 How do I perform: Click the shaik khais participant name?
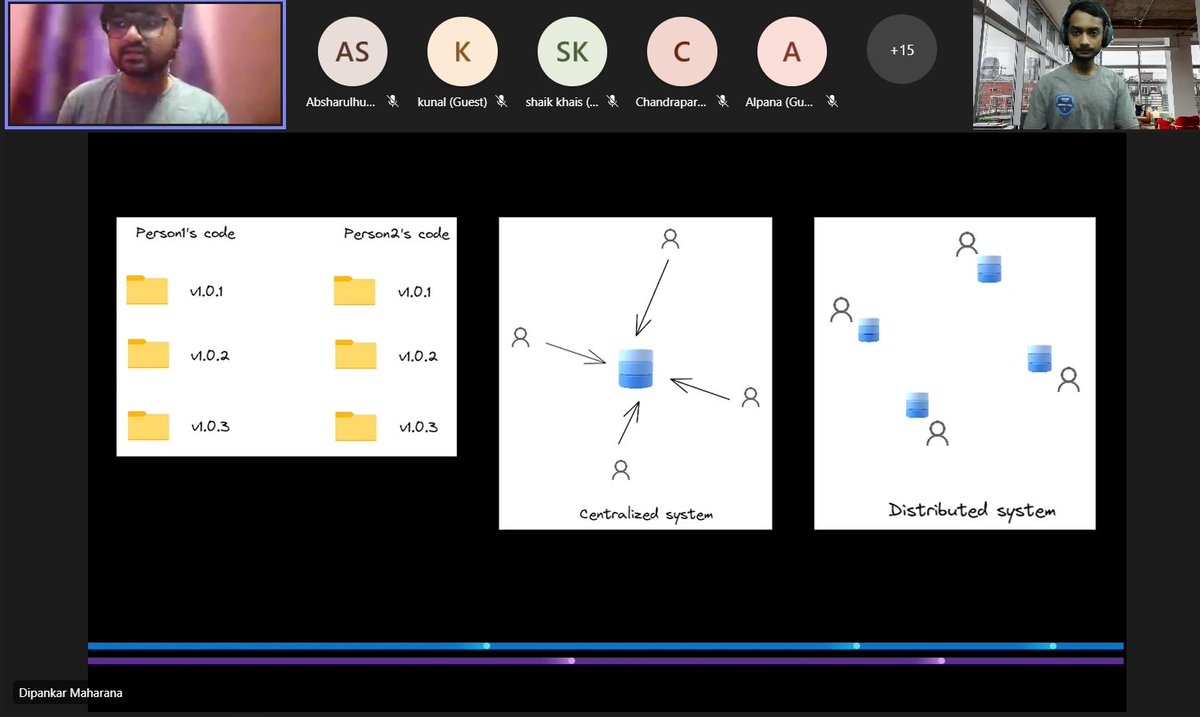coord(561,102)
